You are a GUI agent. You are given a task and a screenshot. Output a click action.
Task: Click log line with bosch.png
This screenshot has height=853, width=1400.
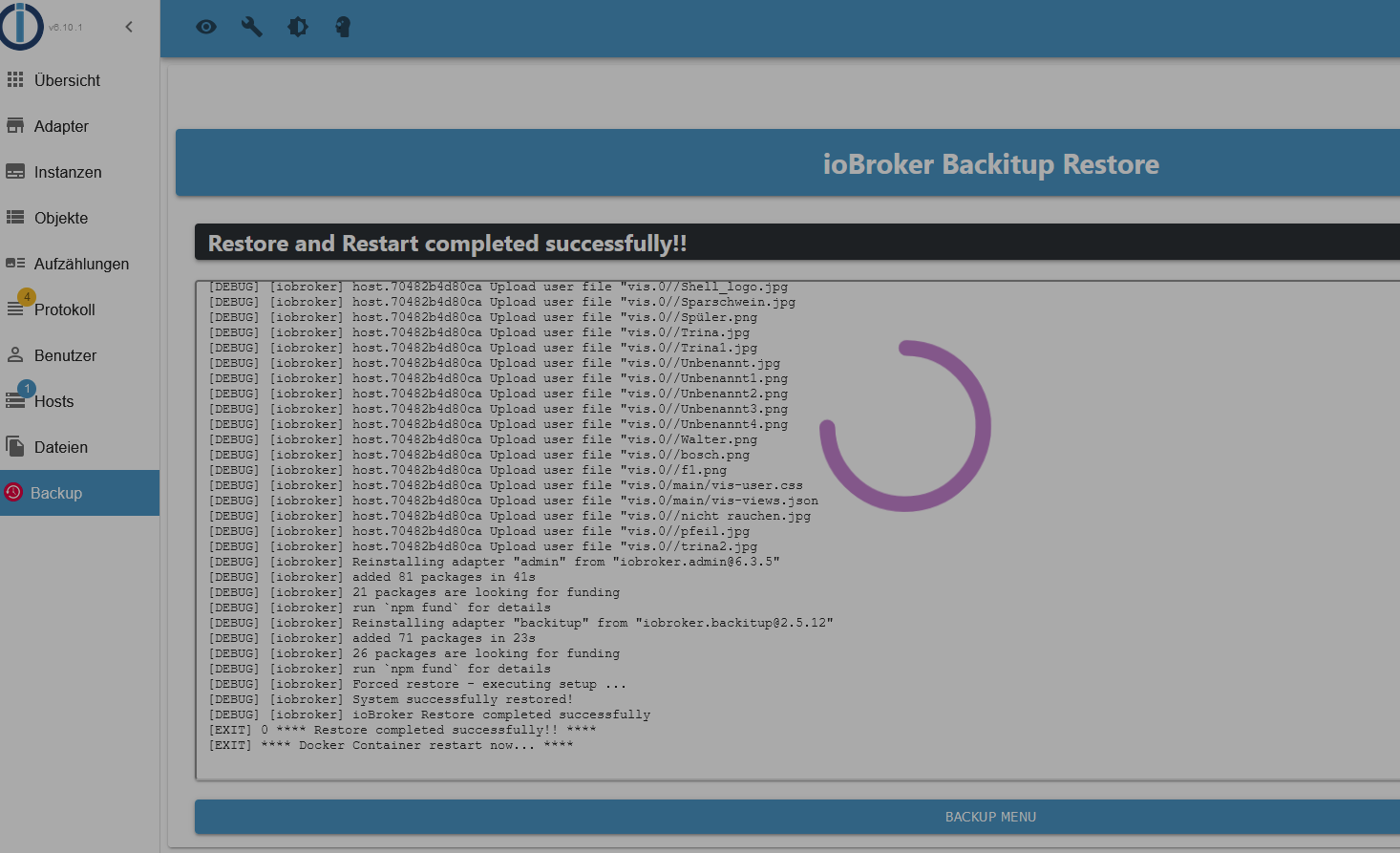click(x=479, y=455)
